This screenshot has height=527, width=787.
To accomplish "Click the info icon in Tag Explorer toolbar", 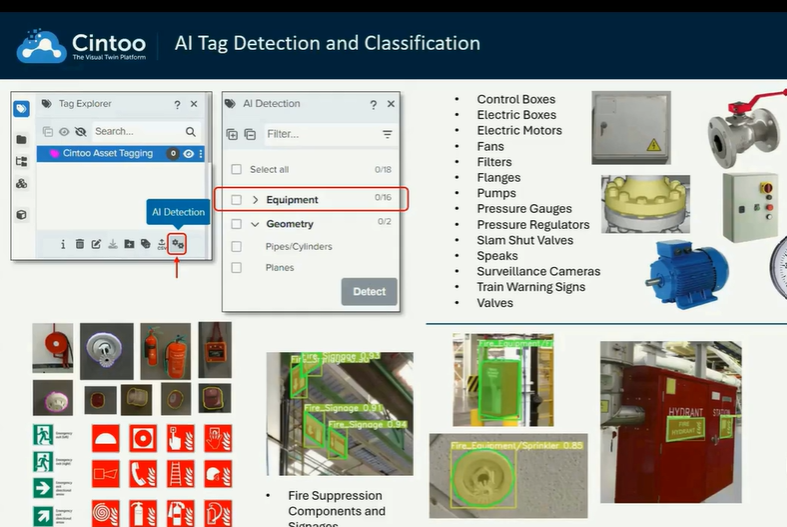I will click(x=63, y=244).
